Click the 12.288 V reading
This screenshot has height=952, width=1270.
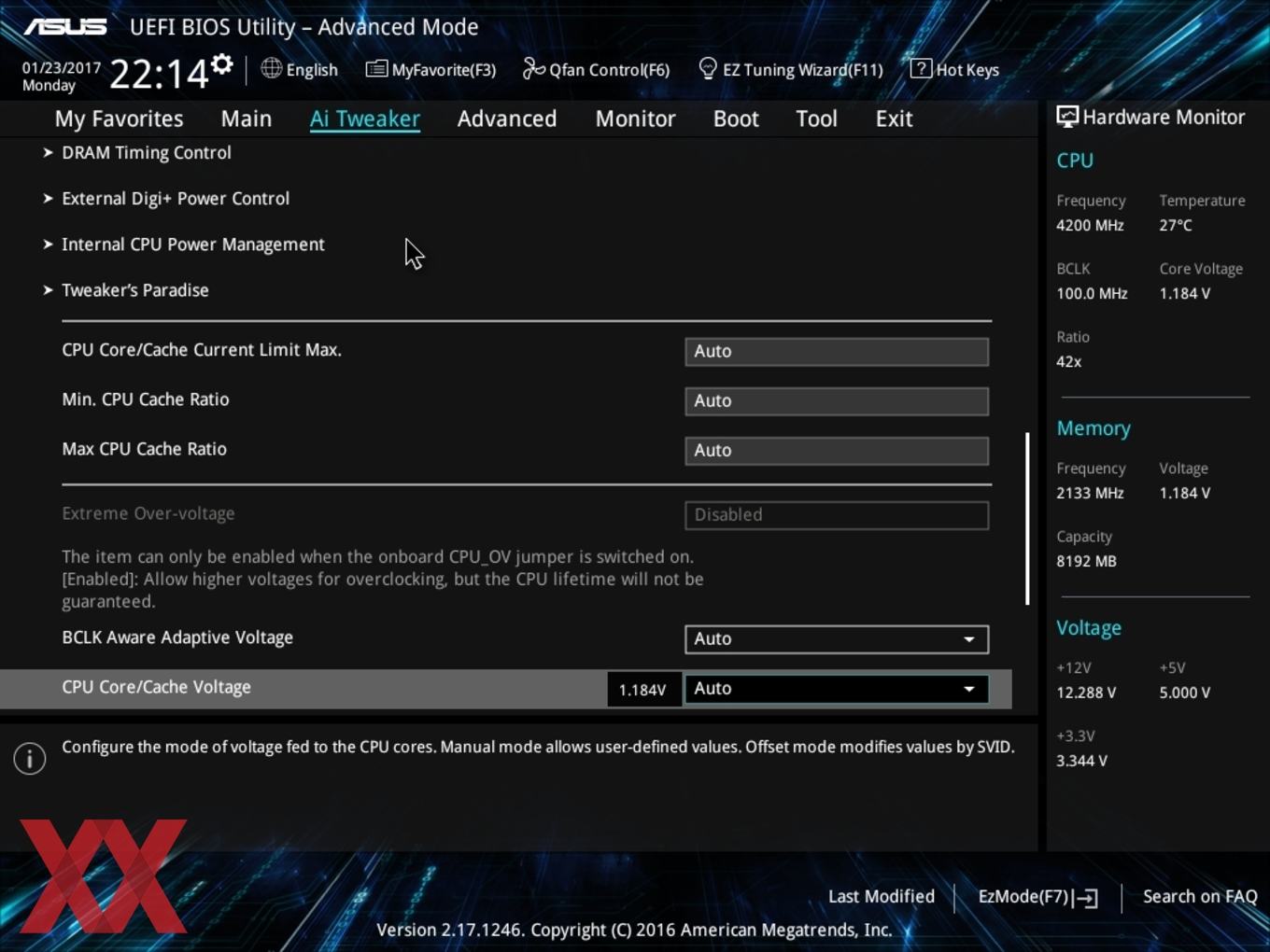tap(1086, 693)
